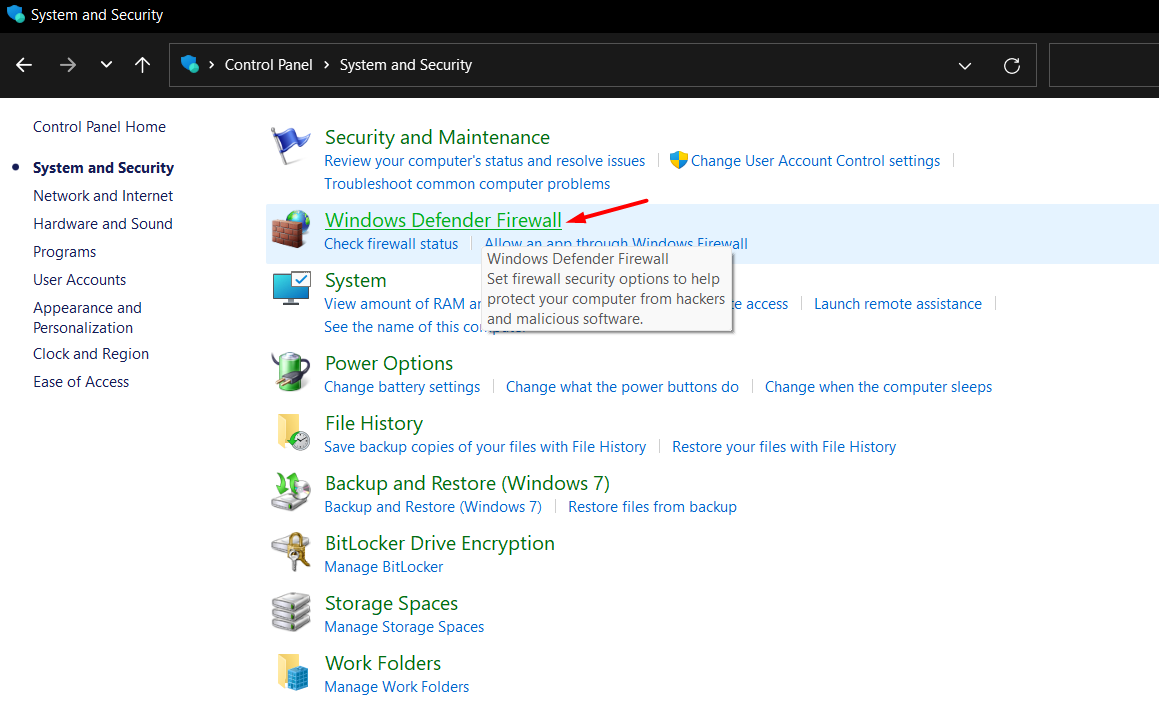
Task: Click Restore your files with File History
Action: click(784, 447)
